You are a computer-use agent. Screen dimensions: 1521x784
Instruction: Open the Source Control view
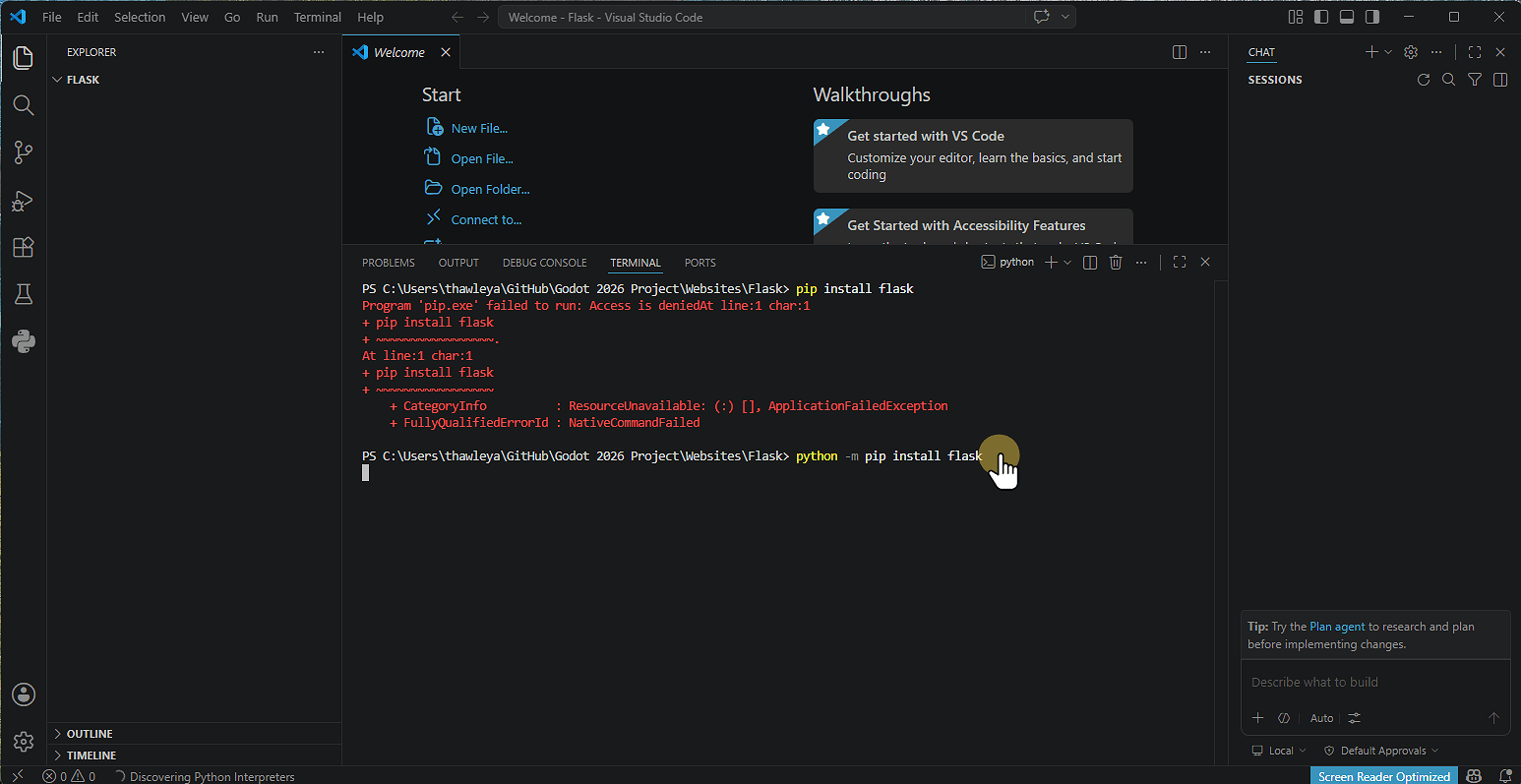tap(24, 151)
